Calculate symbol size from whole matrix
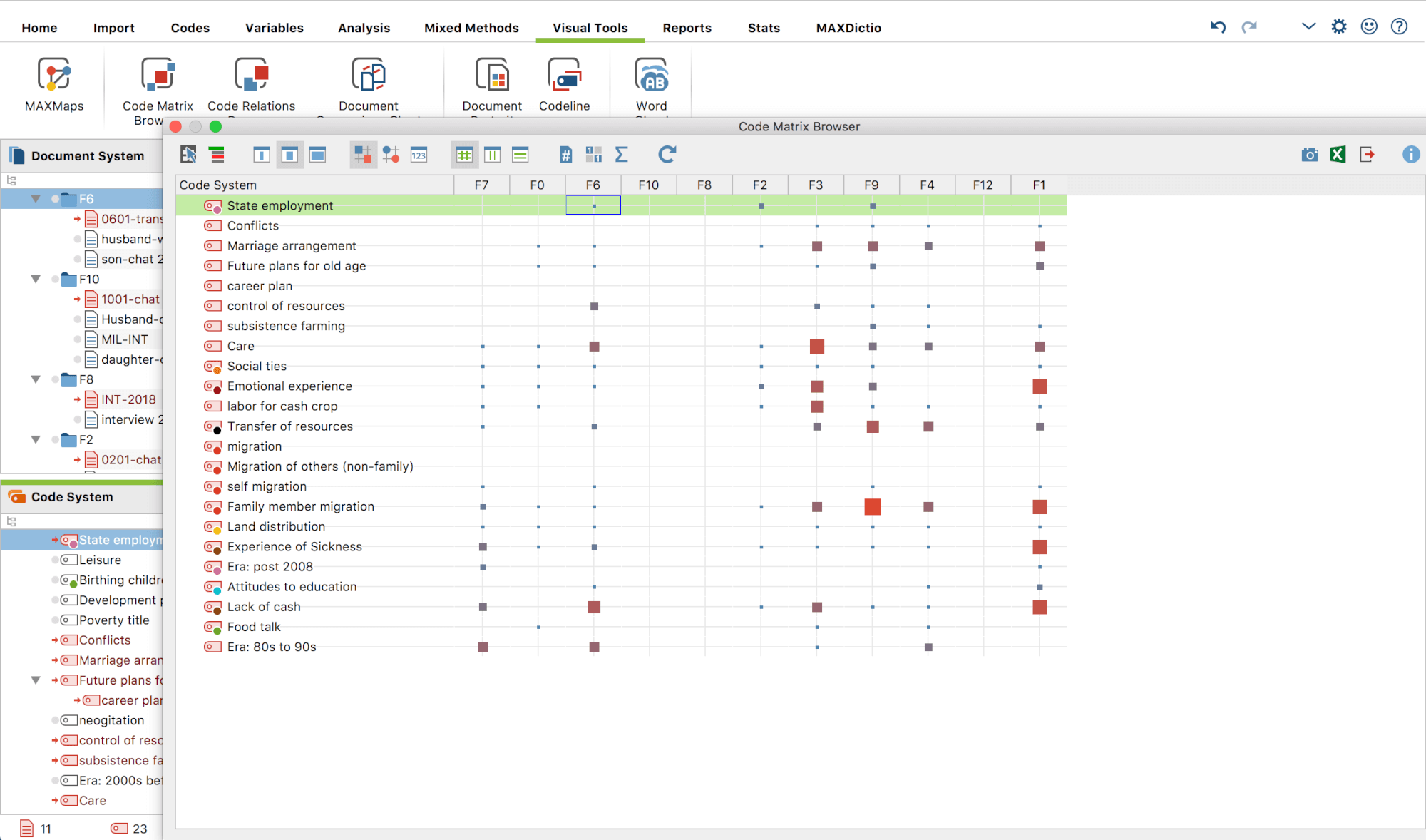The width and height of the screenshot is (1426, 840). click(464, 155)
